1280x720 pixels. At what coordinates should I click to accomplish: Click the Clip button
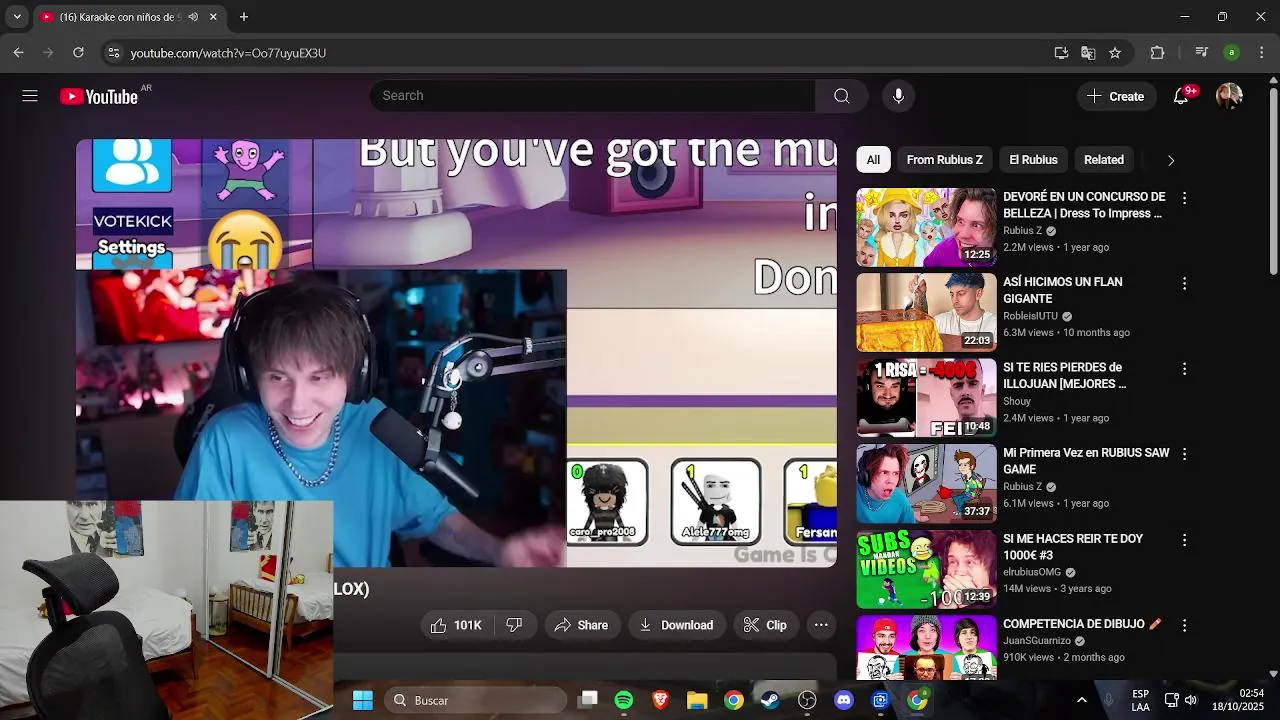pyautogui.click(x=765, y=625)
